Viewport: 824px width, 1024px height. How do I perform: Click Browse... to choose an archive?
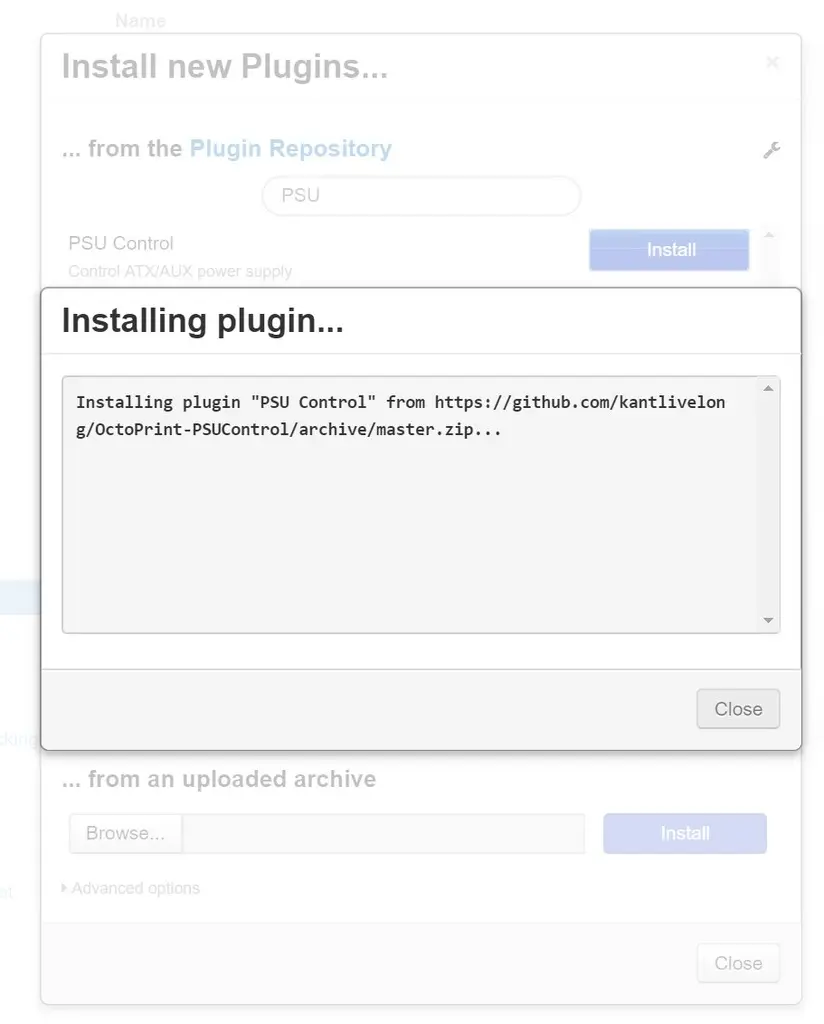click(125, 833)
